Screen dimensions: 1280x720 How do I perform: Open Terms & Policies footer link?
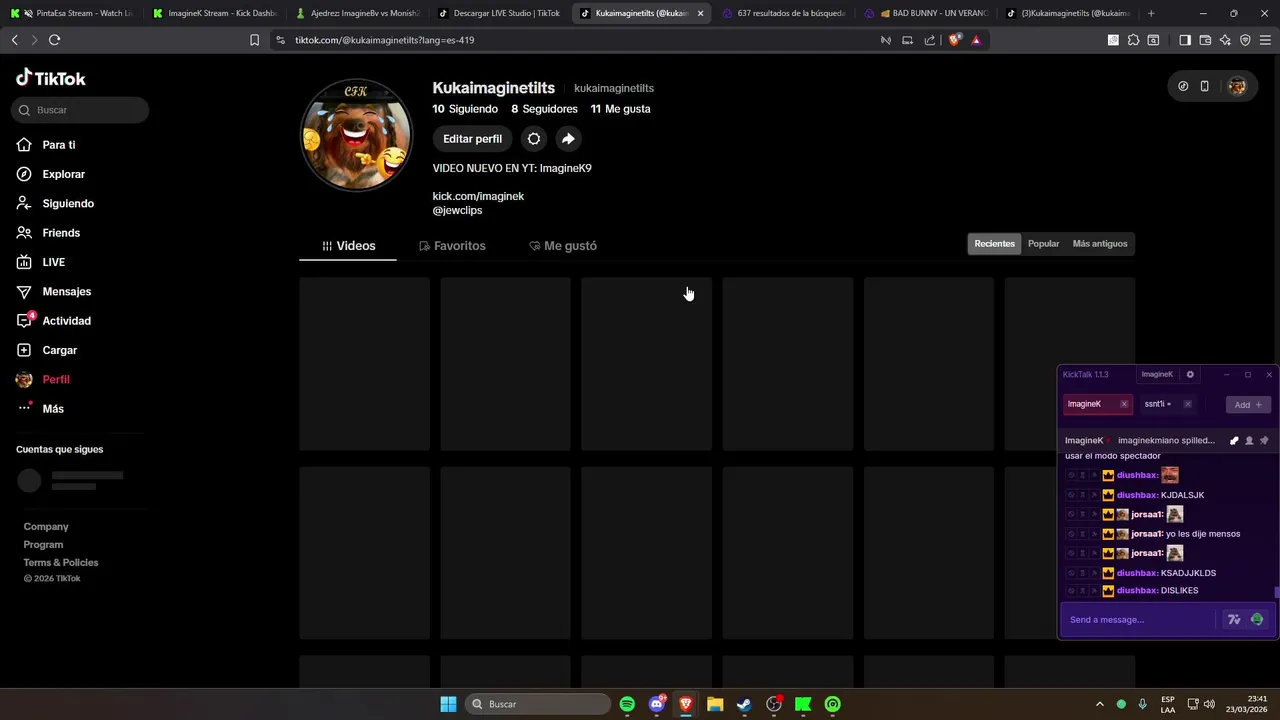61,563
